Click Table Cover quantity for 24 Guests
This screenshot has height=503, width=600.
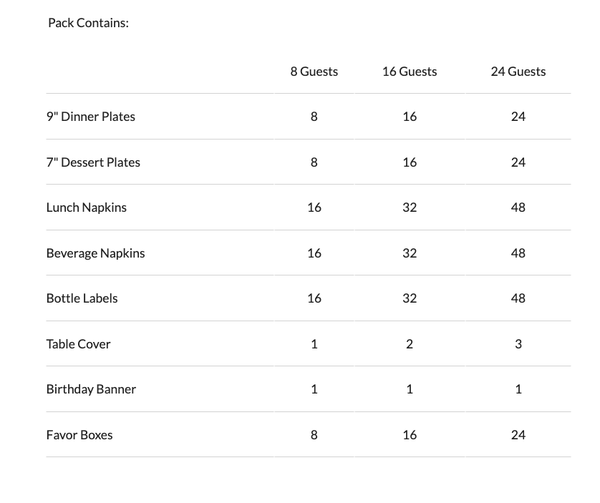point(518,343)
